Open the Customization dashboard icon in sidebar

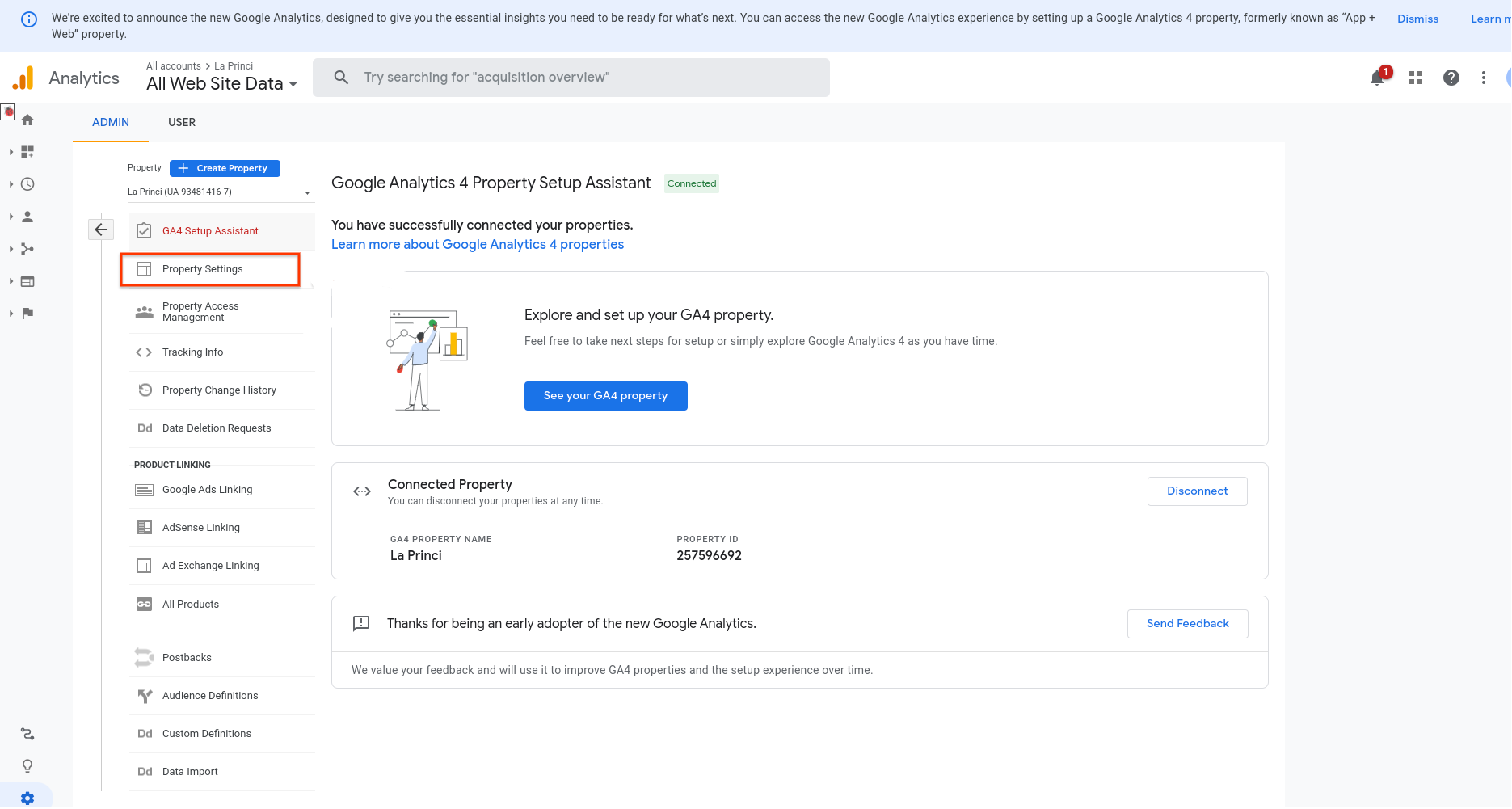tap(27, 152)
